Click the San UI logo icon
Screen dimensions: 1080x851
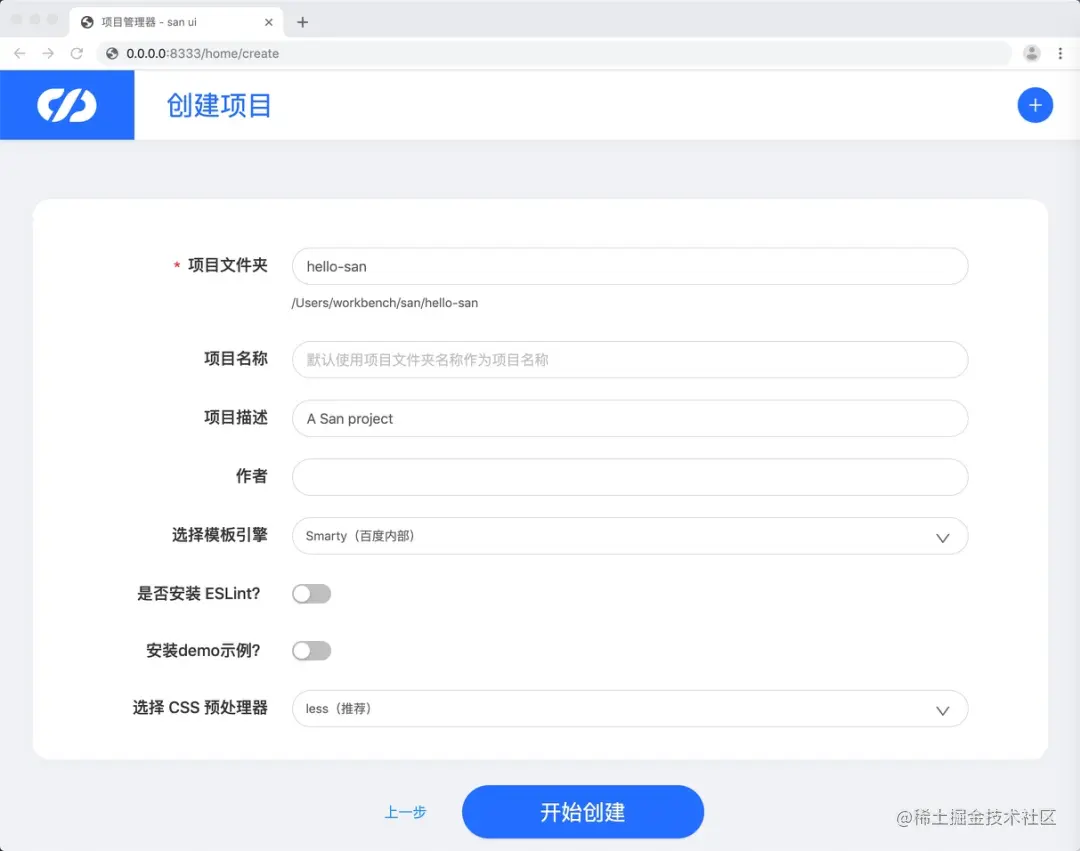tap(66, 104)
